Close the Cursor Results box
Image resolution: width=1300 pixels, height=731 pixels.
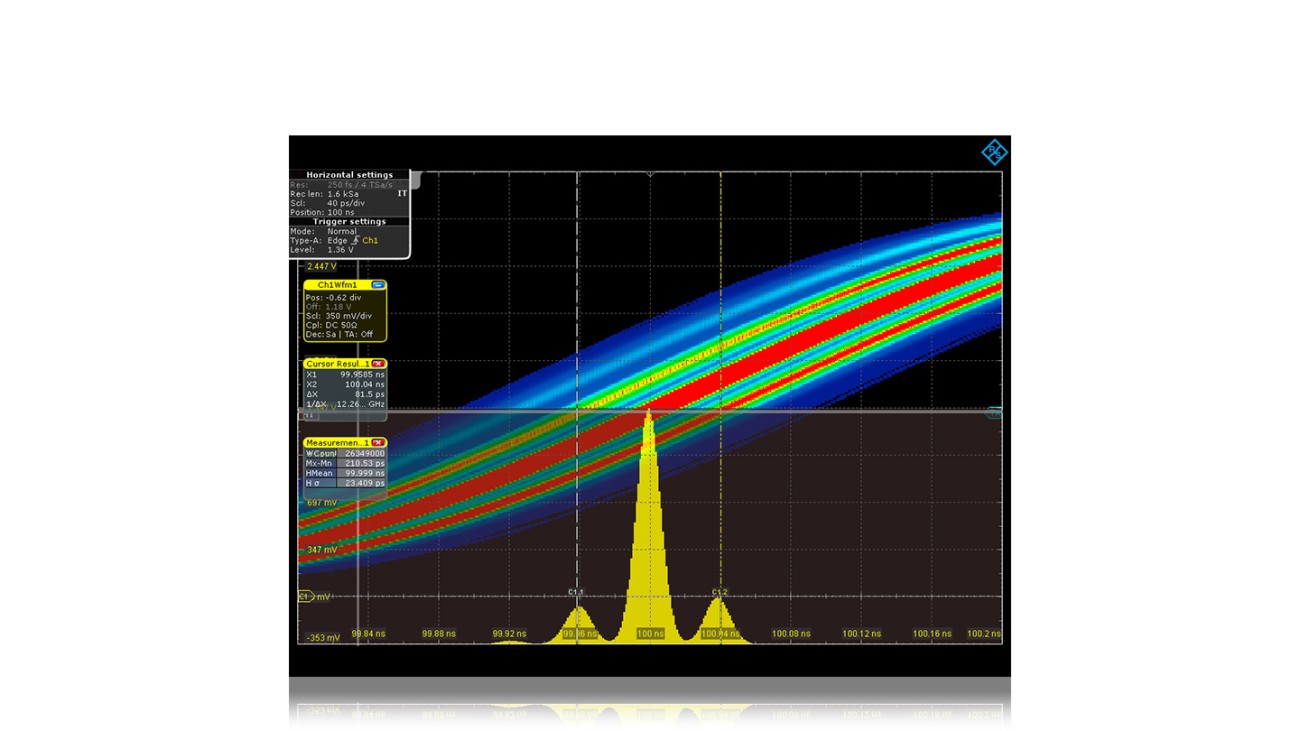point(378,364)
